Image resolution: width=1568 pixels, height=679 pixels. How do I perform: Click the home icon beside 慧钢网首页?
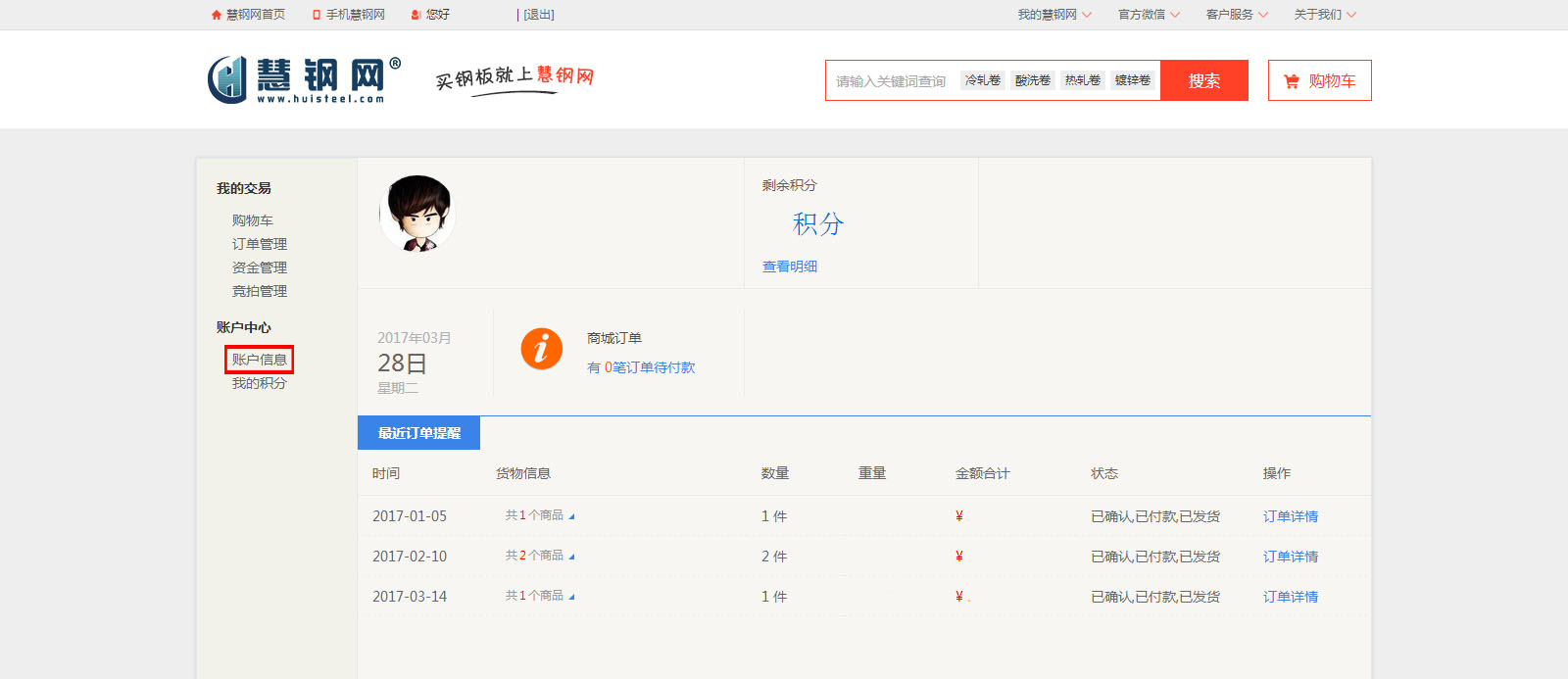217,15
